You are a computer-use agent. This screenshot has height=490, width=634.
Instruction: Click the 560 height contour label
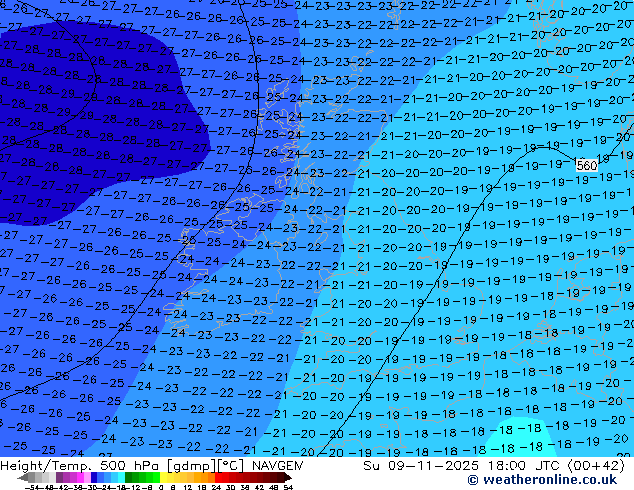(x=587, y=165)
